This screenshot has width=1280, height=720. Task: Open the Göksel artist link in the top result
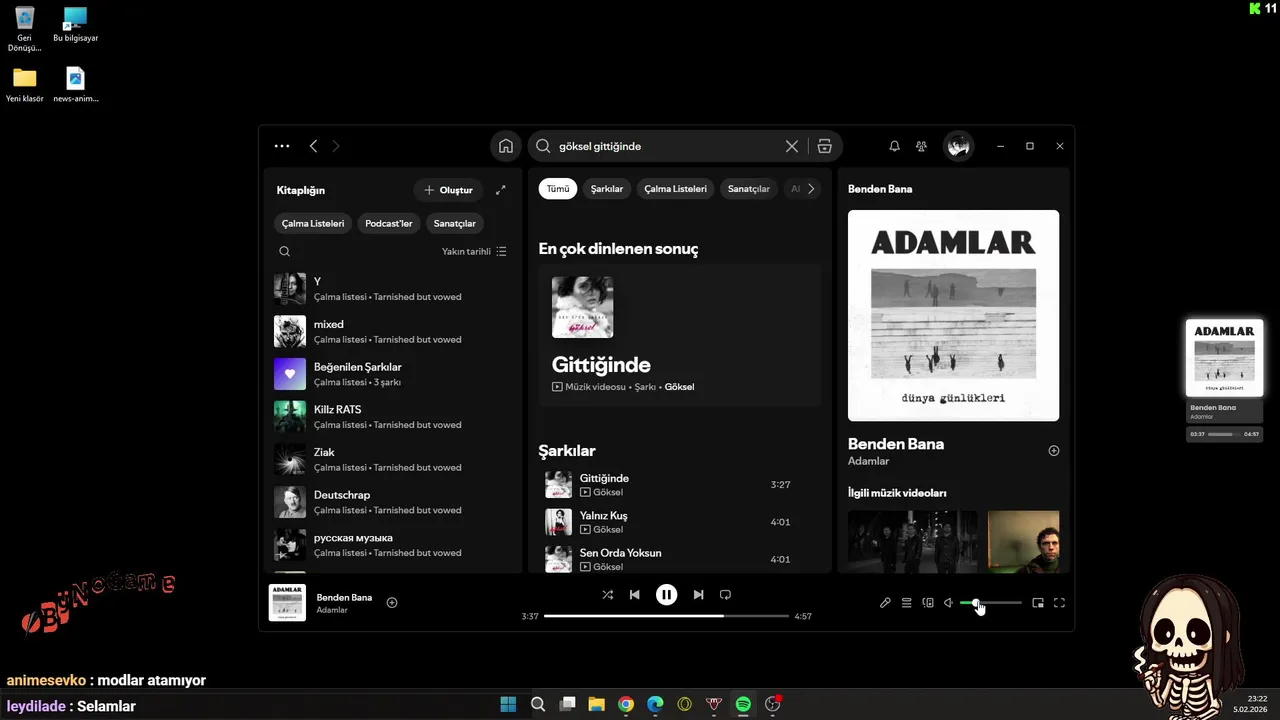(679, 387)
